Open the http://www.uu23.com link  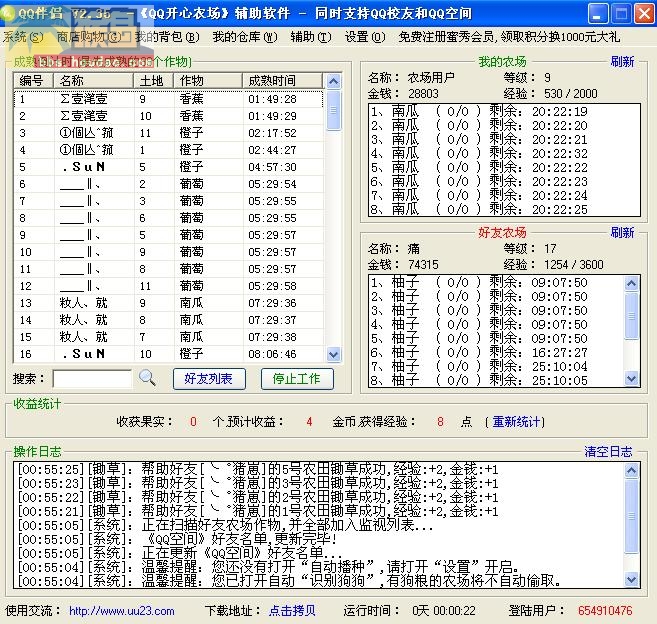[122, 611]
